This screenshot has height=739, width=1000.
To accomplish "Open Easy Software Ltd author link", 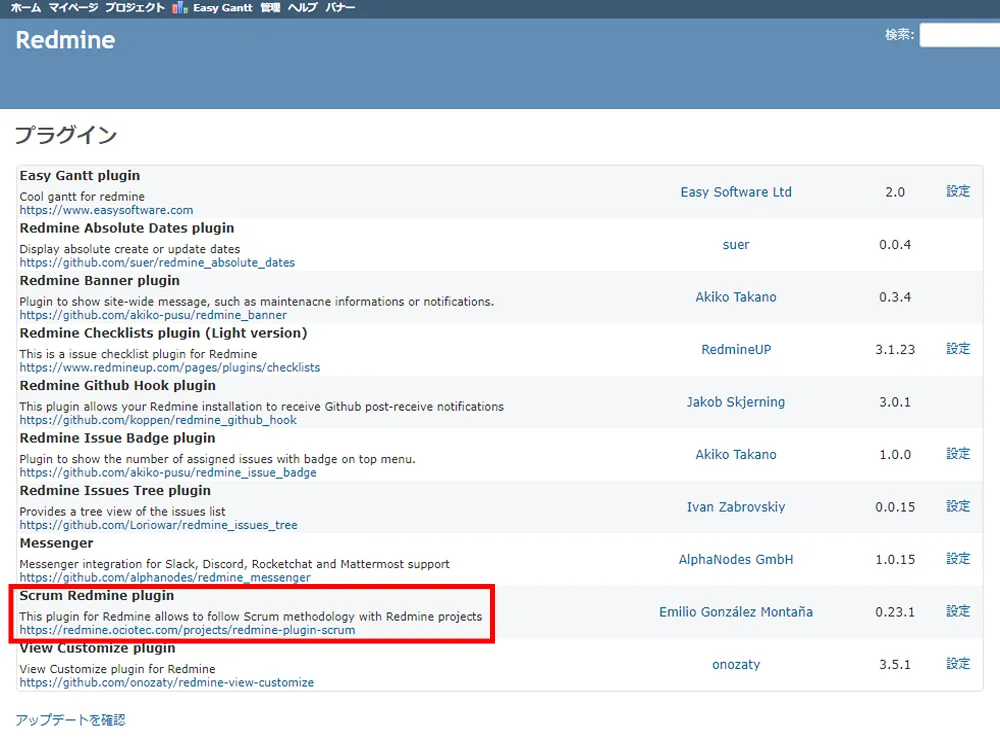I will click(735, 192).
